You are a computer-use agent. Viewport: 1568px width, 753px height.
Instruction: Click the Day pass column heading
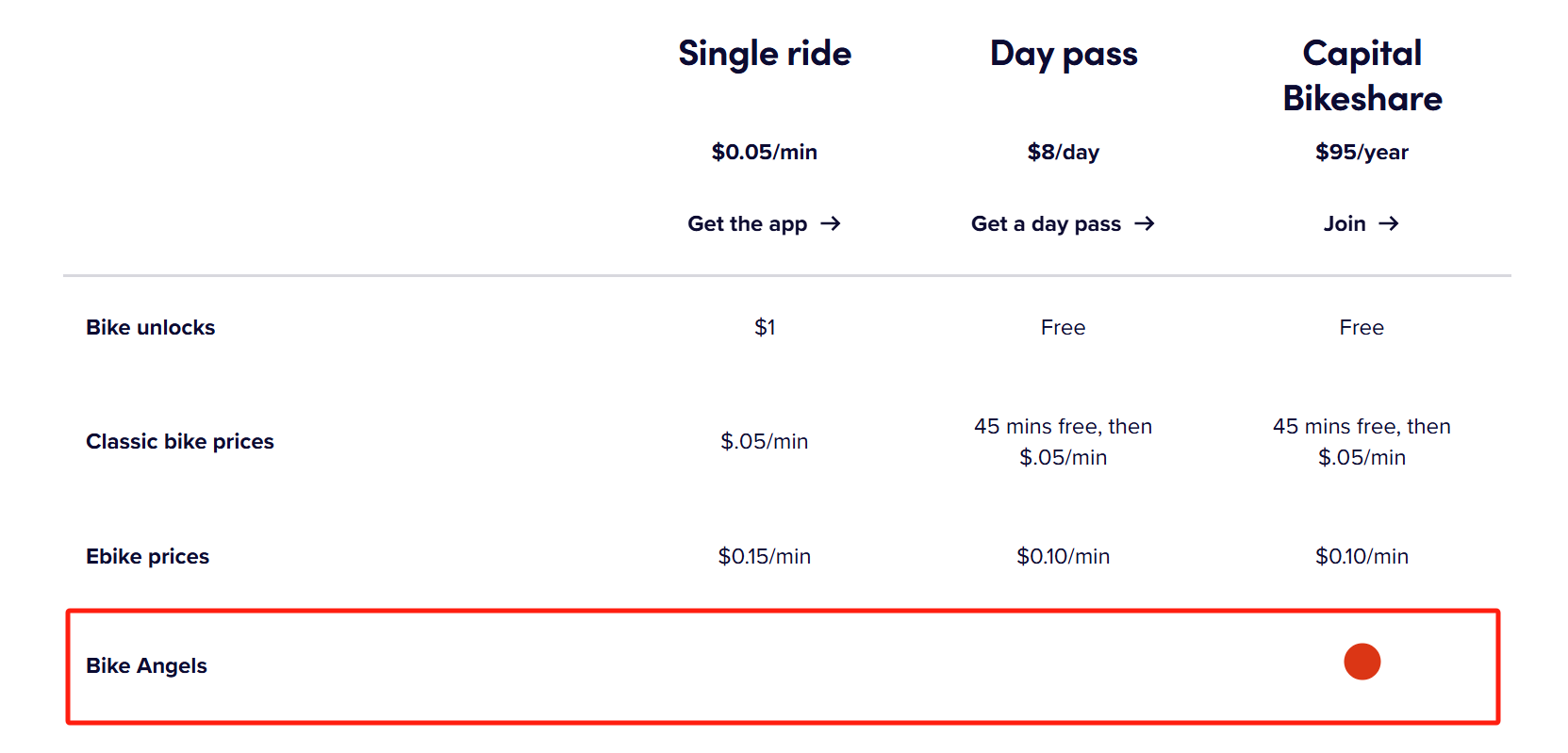coord(1064,54)
